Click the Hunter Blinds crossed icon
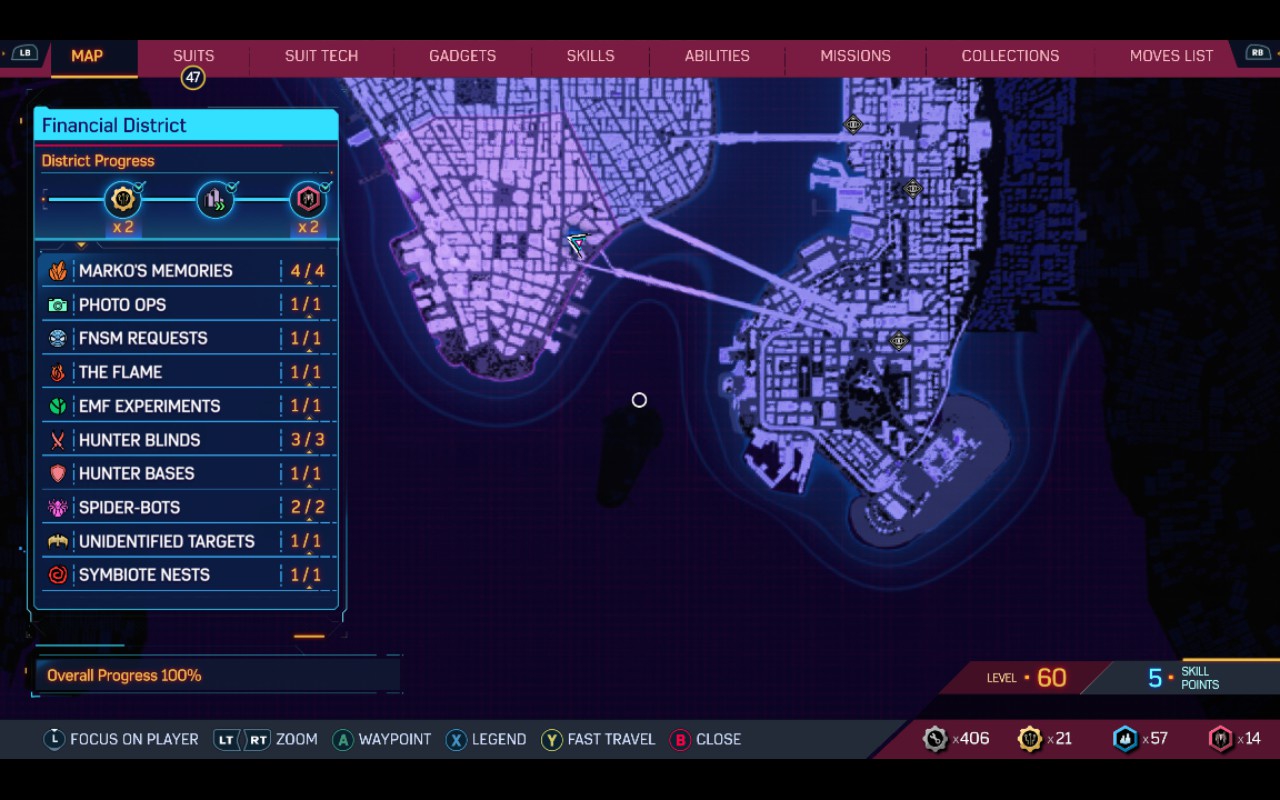The image size is (1280, 800). 58,440
